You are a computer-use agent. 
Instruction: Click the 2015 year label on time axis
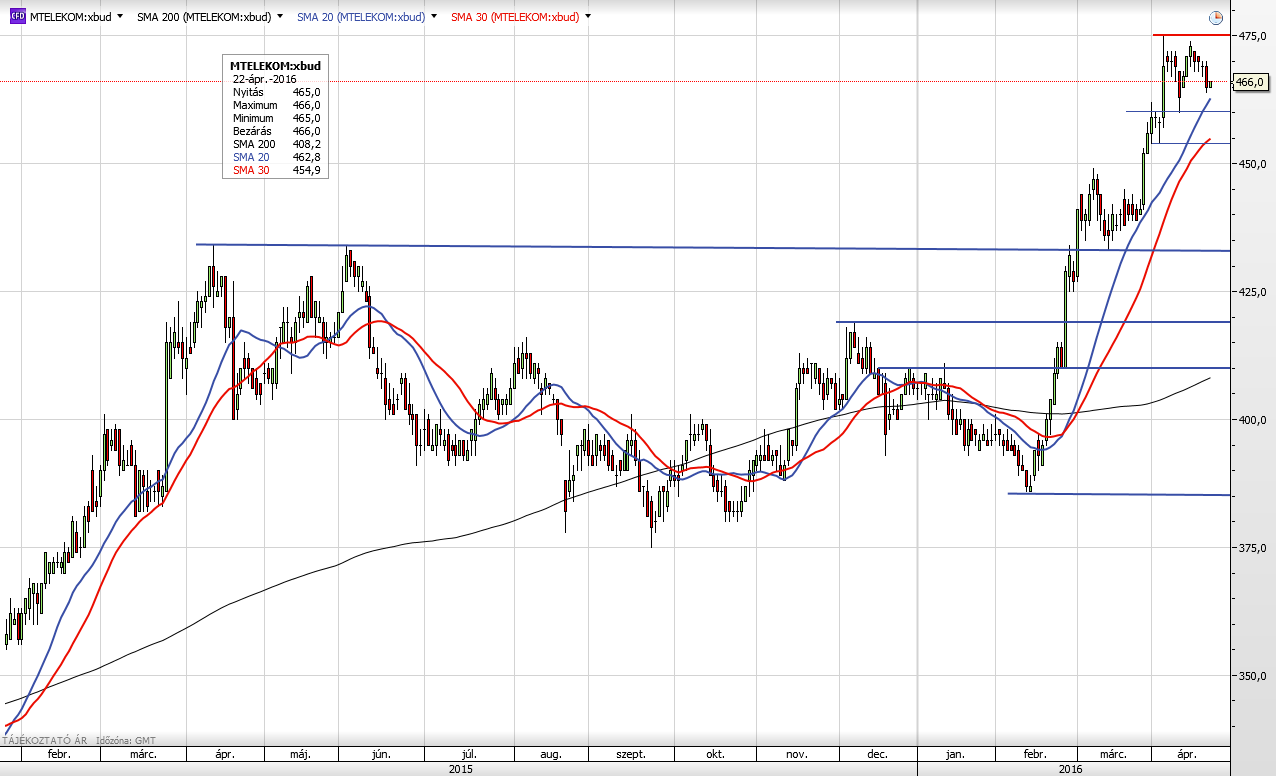[460, 769]
